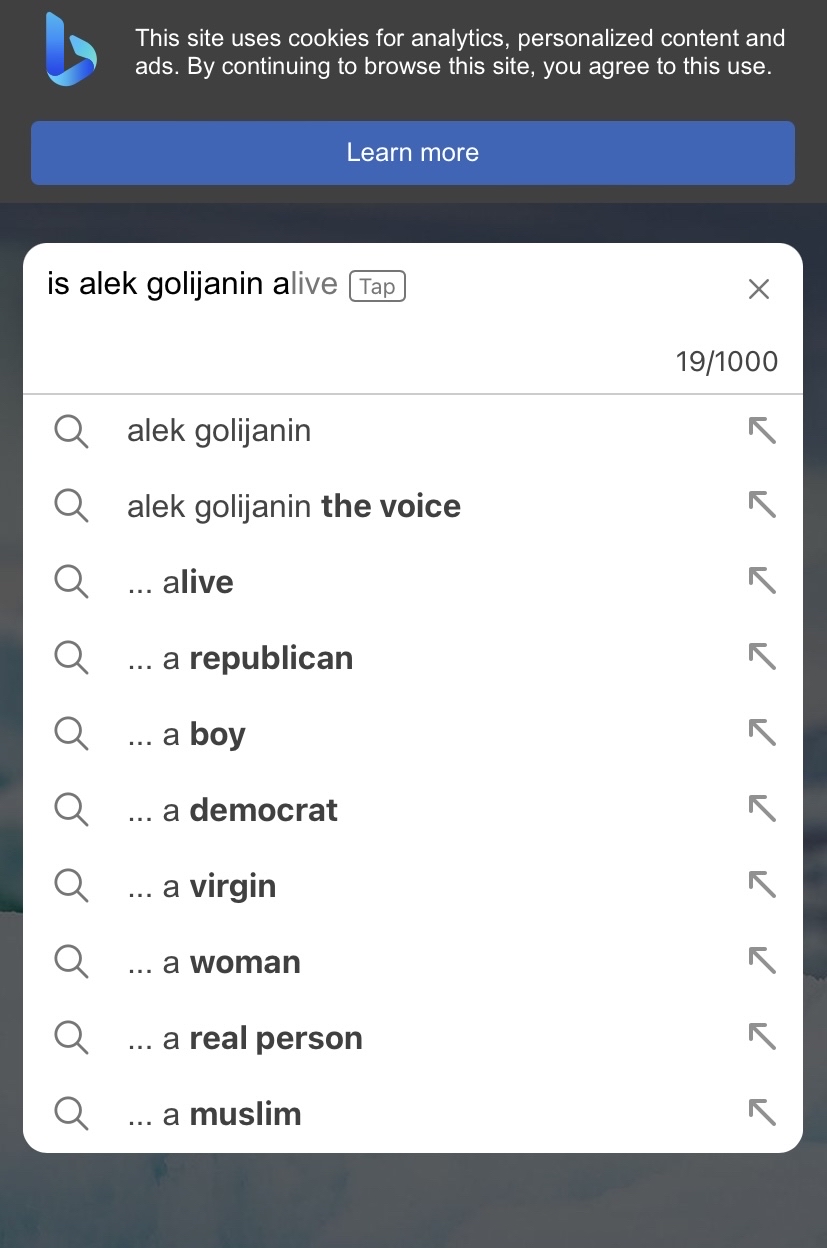The height and width of the screenshot is (1248, 827).
Task: Click fill arrow next to 'a woman'
Action: [x=762, y=962]
